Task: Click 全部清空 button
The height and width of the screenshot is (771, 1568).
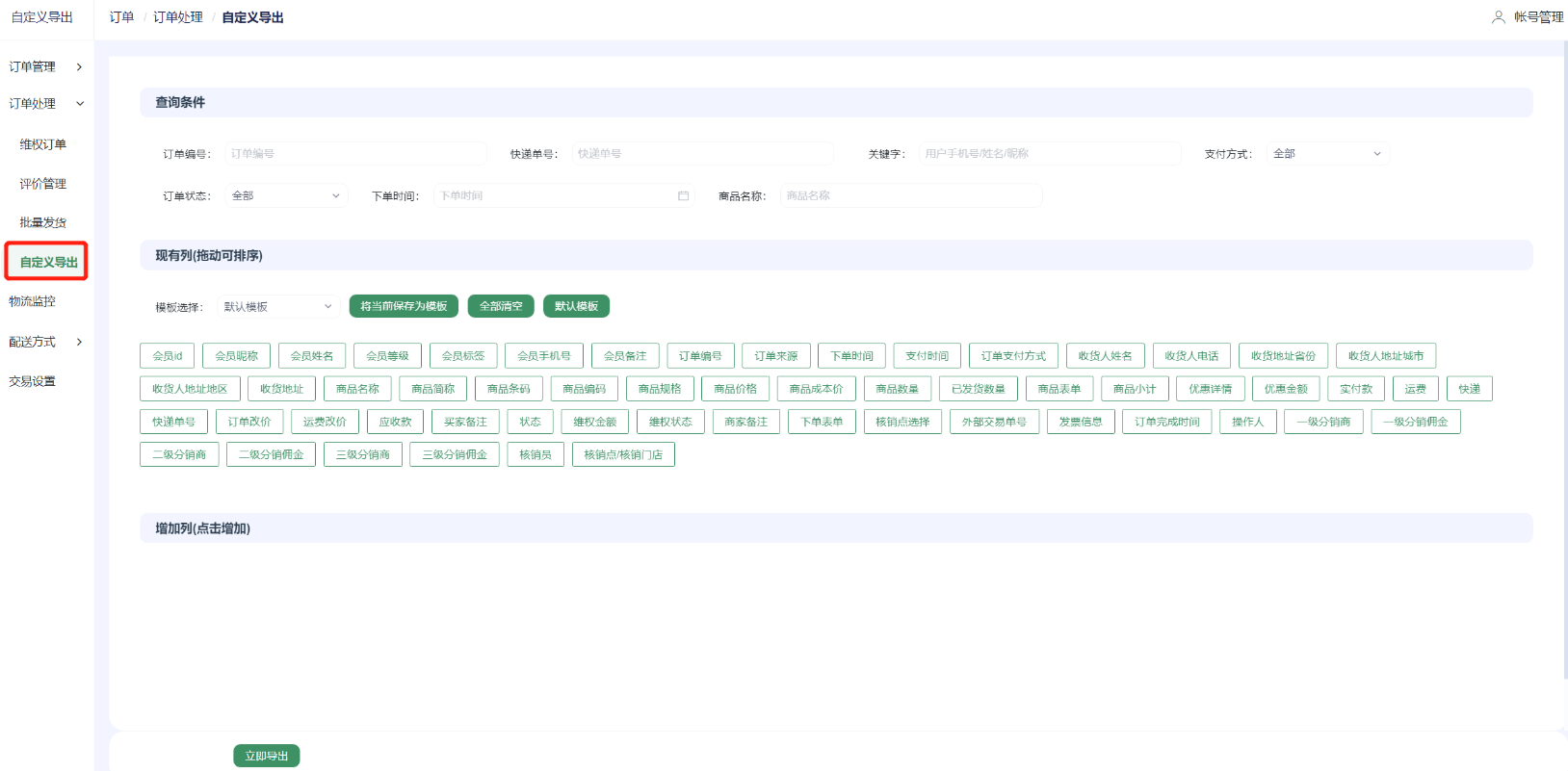Action: [501, 306]
